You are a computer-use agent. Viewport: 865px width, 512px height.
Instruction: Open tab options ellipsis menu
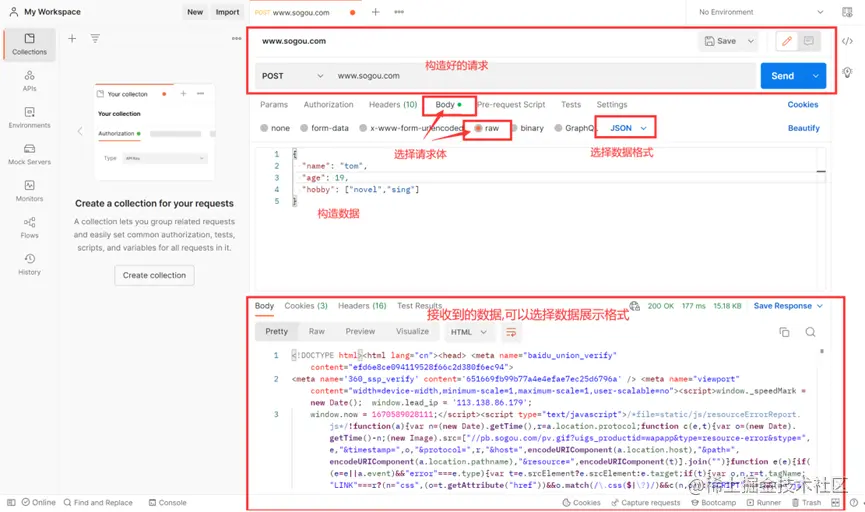(399, 12)
